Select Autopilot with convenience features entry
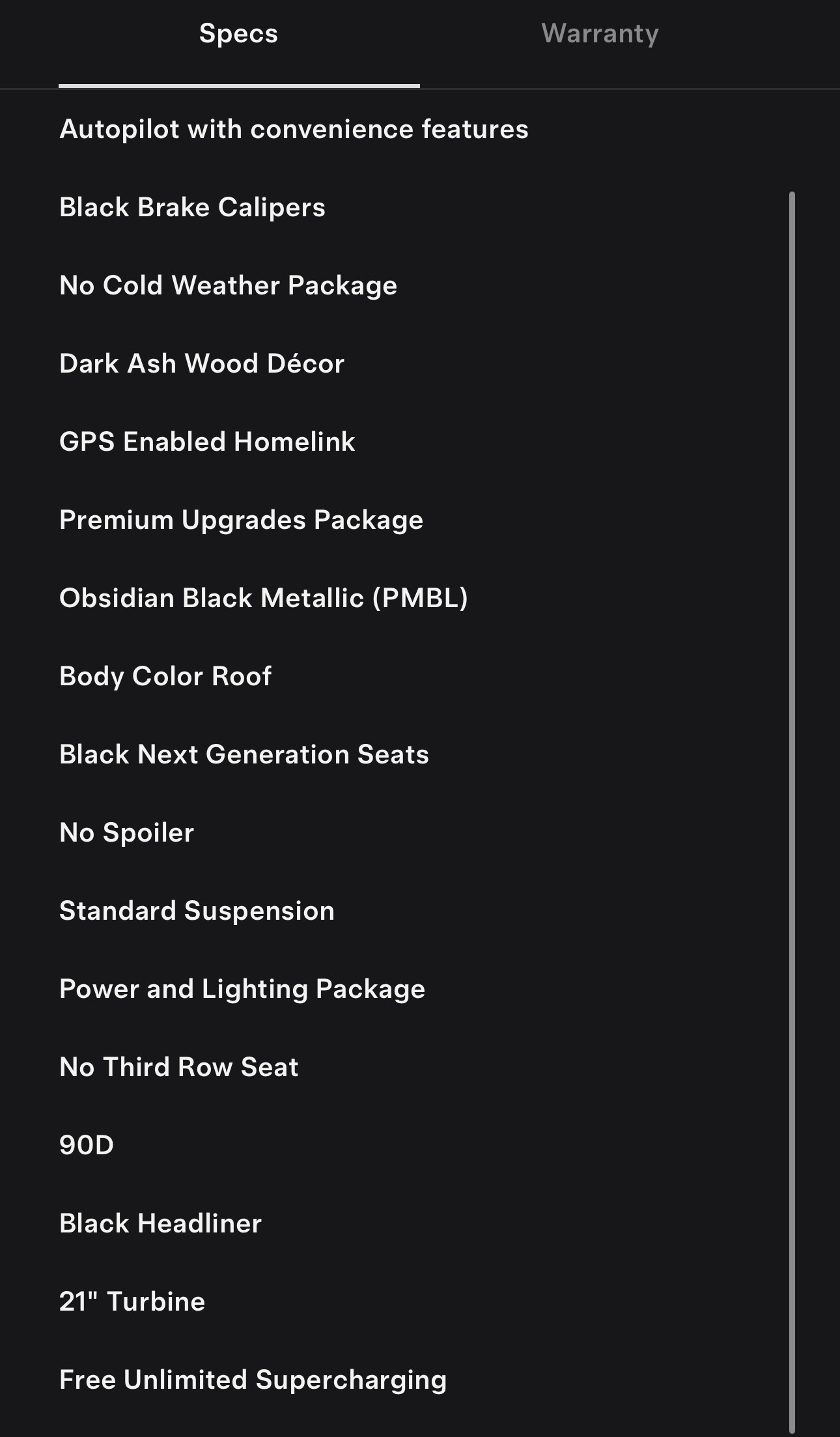Screen dimensions: 840x1437 (294, 129)
